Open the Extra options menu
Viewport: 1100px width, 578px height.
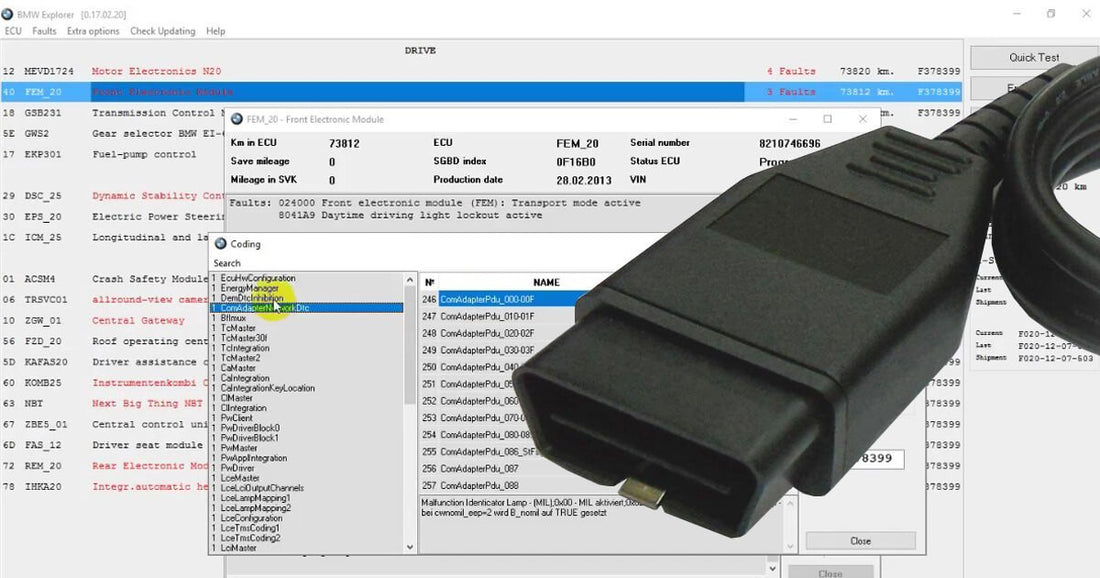tap(93, 31)
